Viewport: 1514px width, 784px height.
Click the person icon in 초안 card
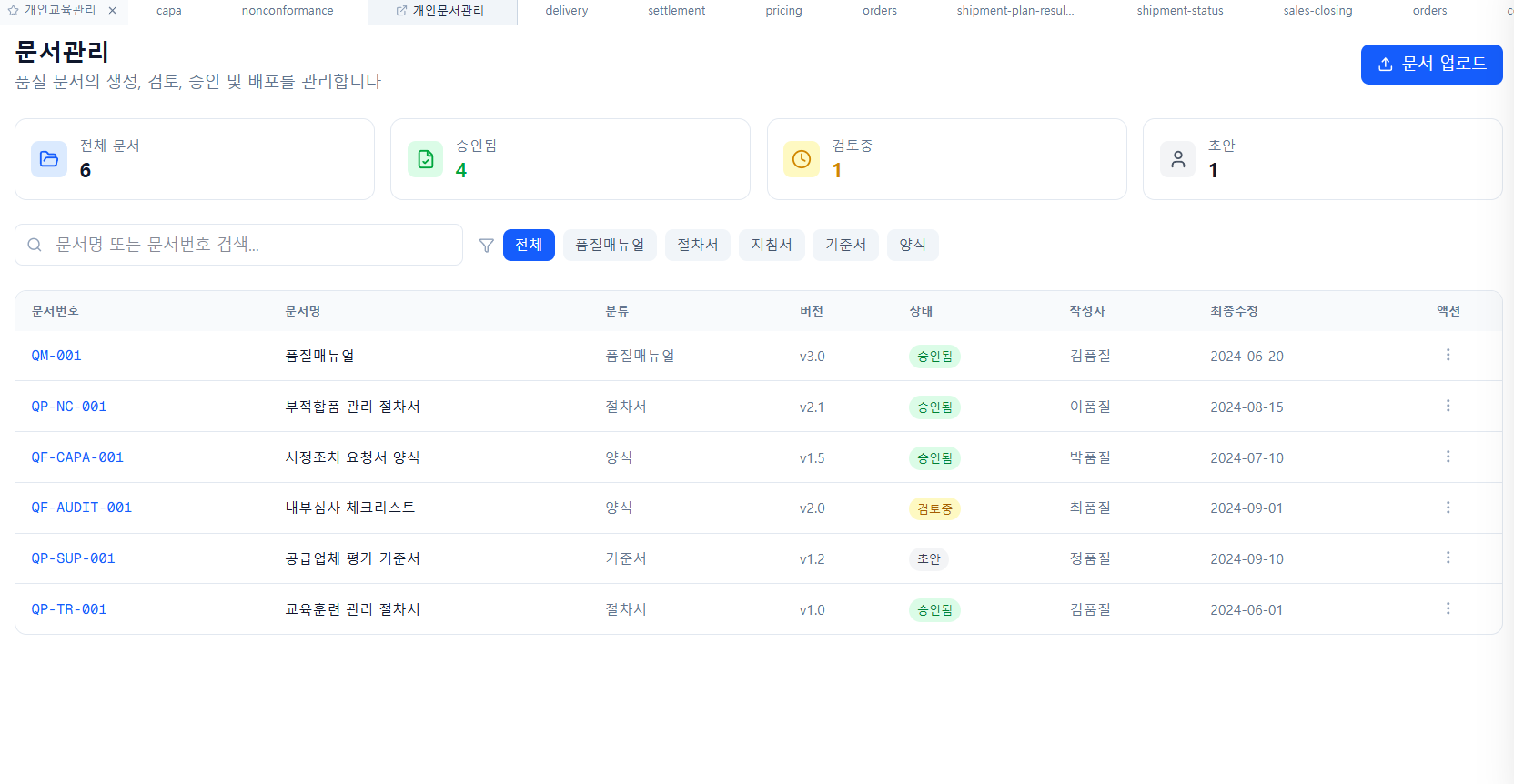tap(1178, 159)
